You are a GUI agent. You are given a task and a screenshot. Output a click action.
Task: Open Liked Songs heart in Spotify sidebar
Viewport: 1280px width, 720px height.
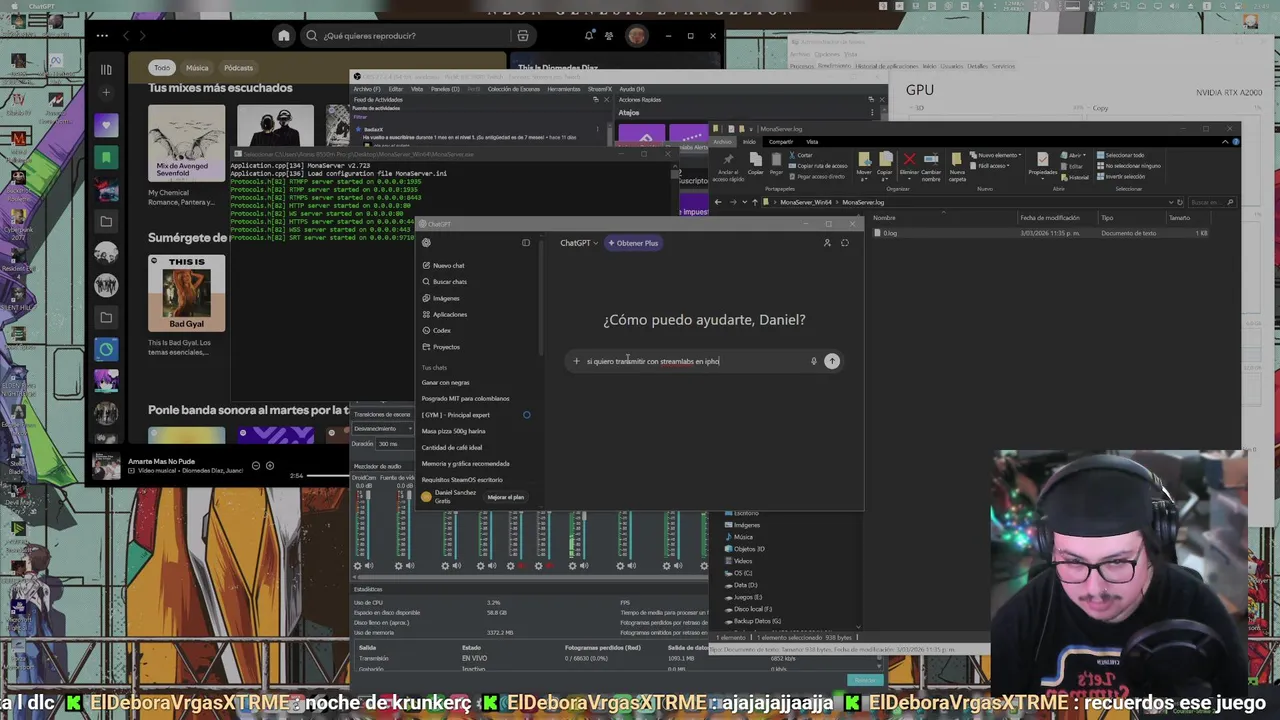[106, 125]
